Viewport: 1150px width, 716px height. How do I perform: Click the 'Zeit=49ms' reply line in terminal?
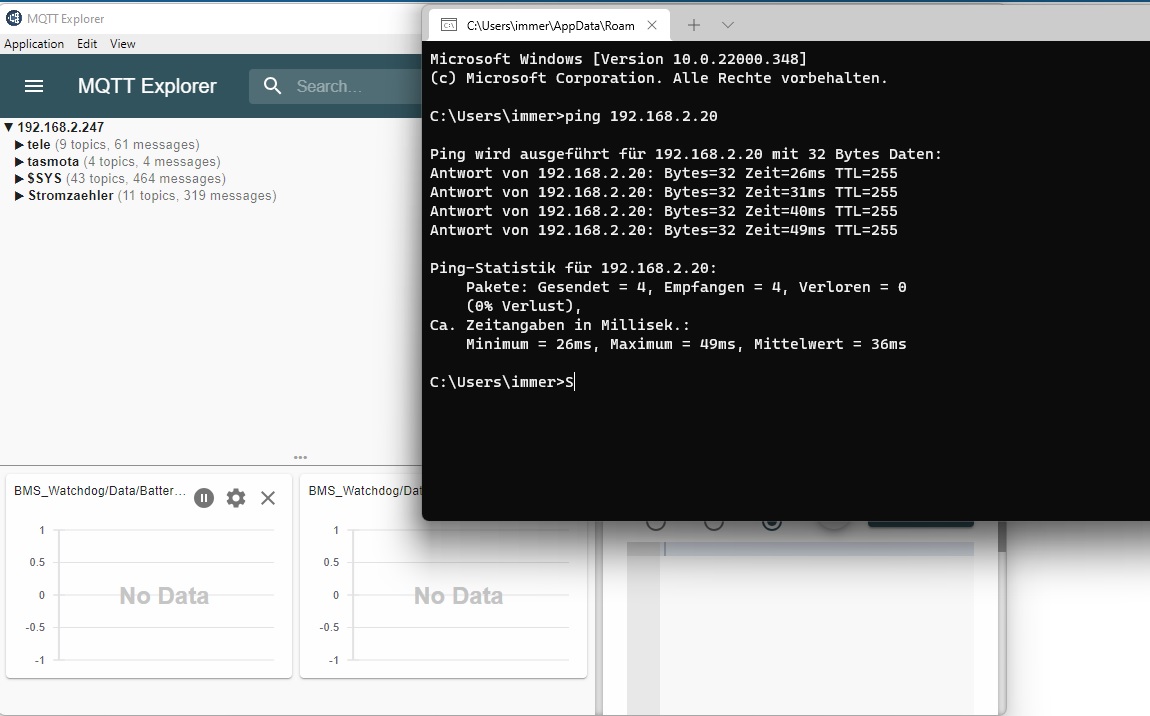pos(664,230)
